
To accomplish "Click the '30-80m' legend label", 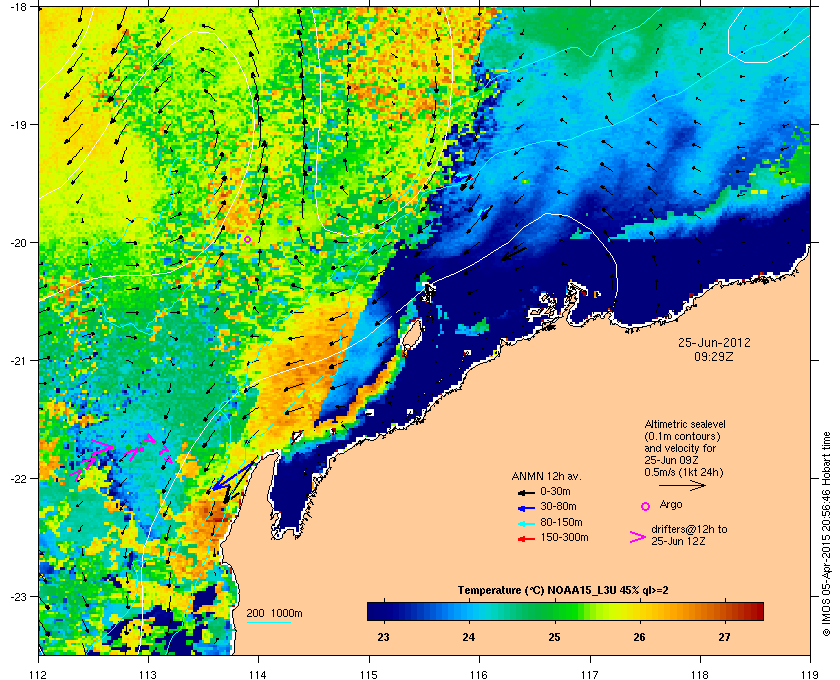I will [x=558, y=506].
